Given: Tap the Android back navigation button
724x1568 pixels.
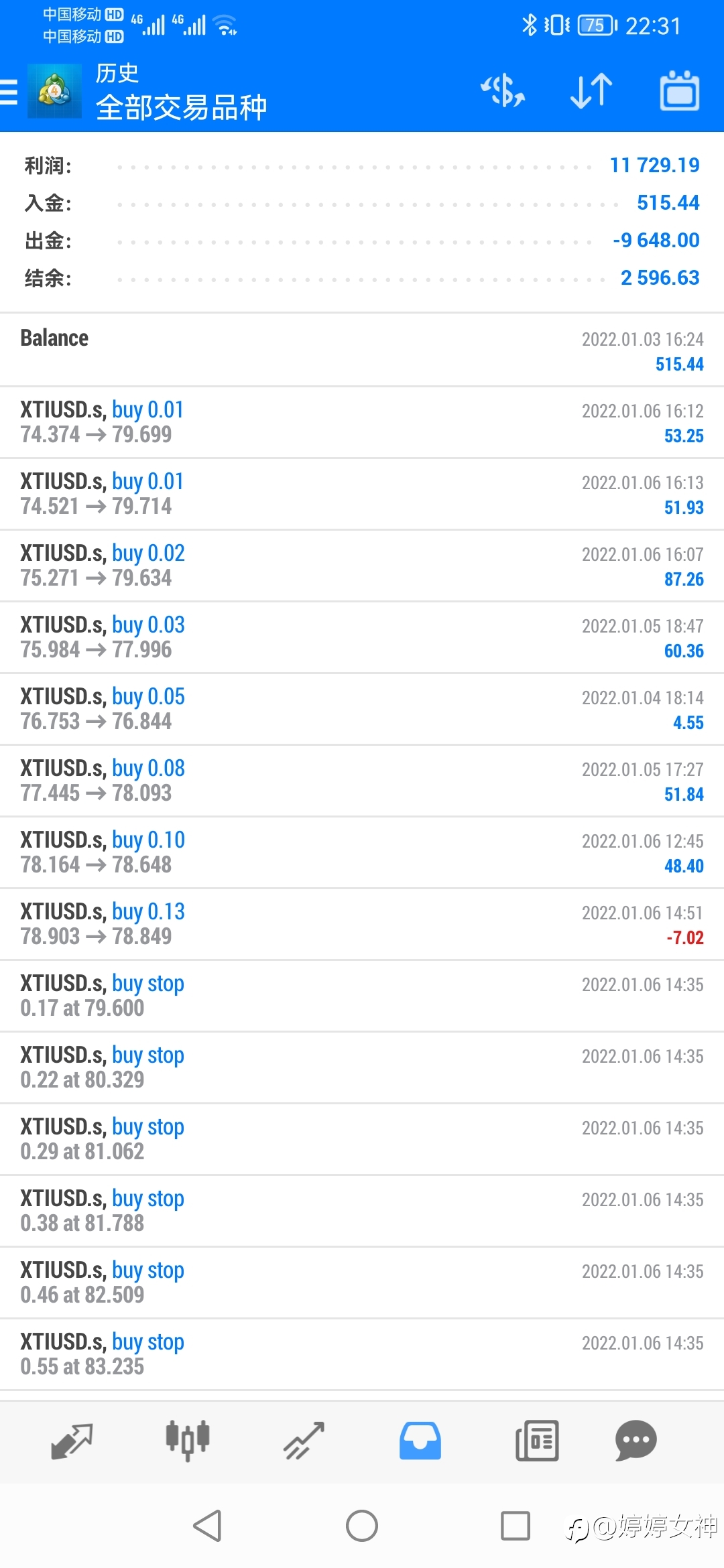Looking at the screenshot, I should [207, 1526].
